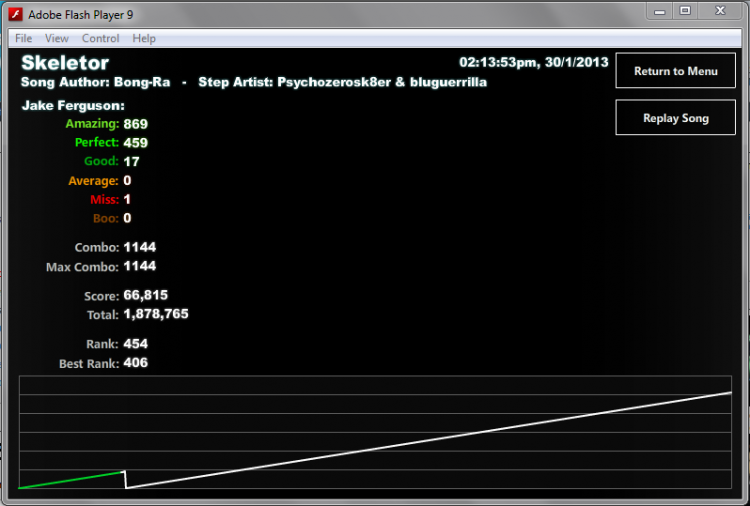Viewport: 750px width, 506px height.
Task: Select the Good count 17
Action: [132, 162]
